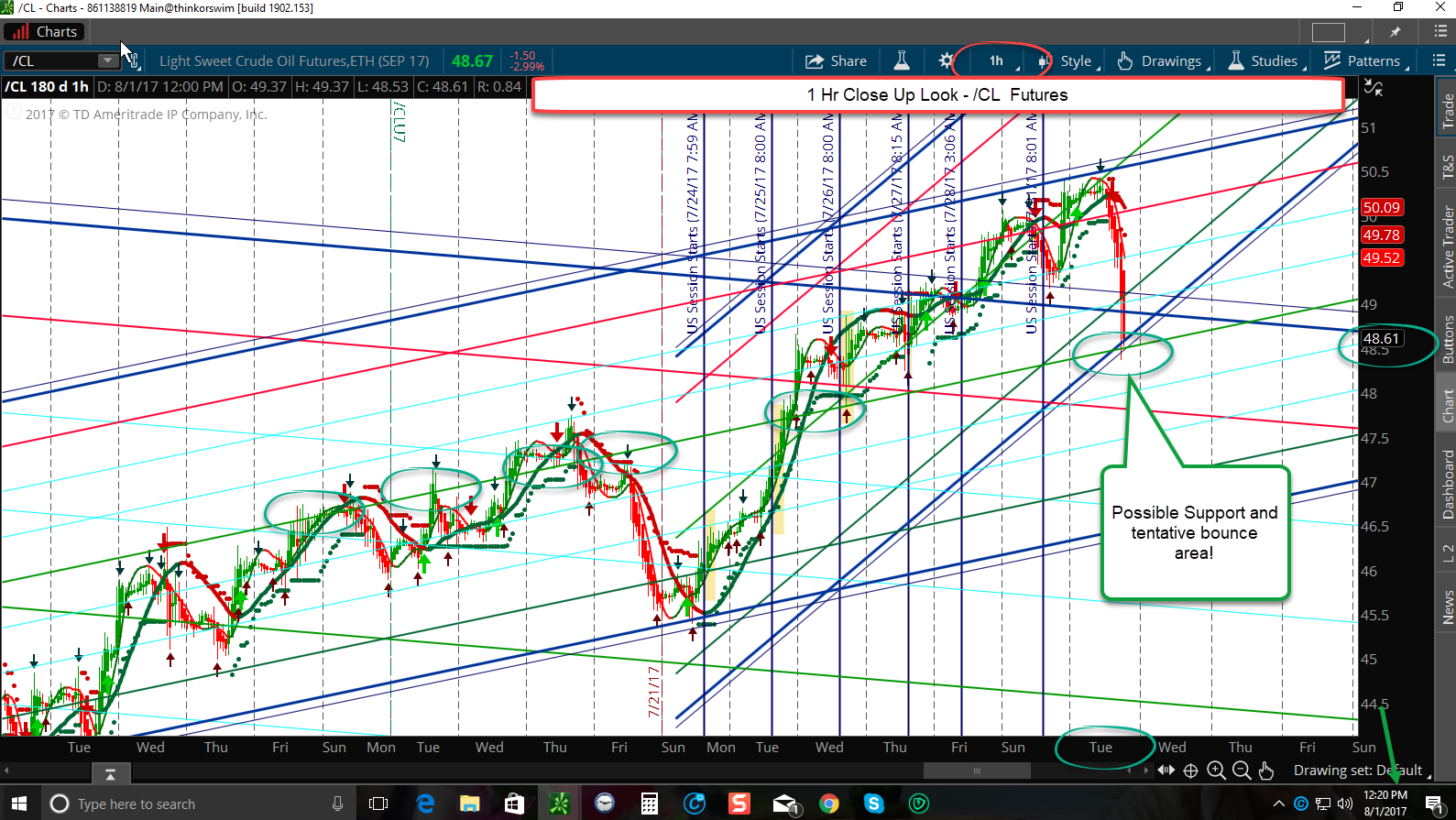The width and height of the screenshot is (1456, 820).
Task: Share the current chart
Action: [x=836, y=61]
